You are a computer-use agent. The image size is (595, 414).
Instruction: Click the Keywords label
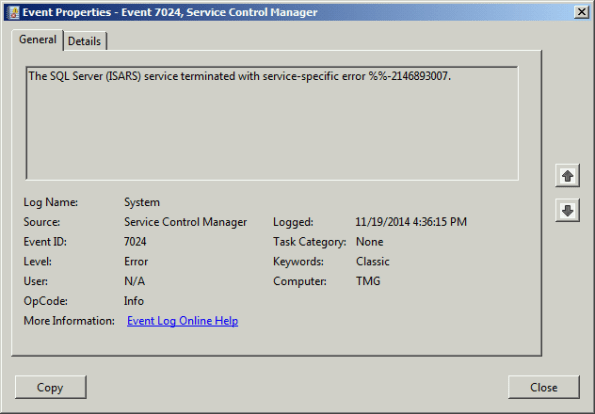[x=298, y=261]
